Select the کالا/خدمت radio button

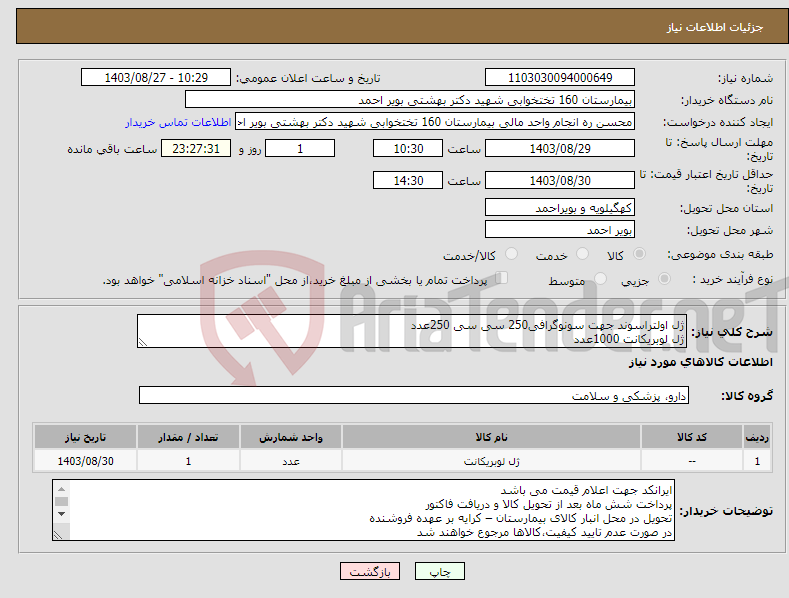tap(511, 254)
